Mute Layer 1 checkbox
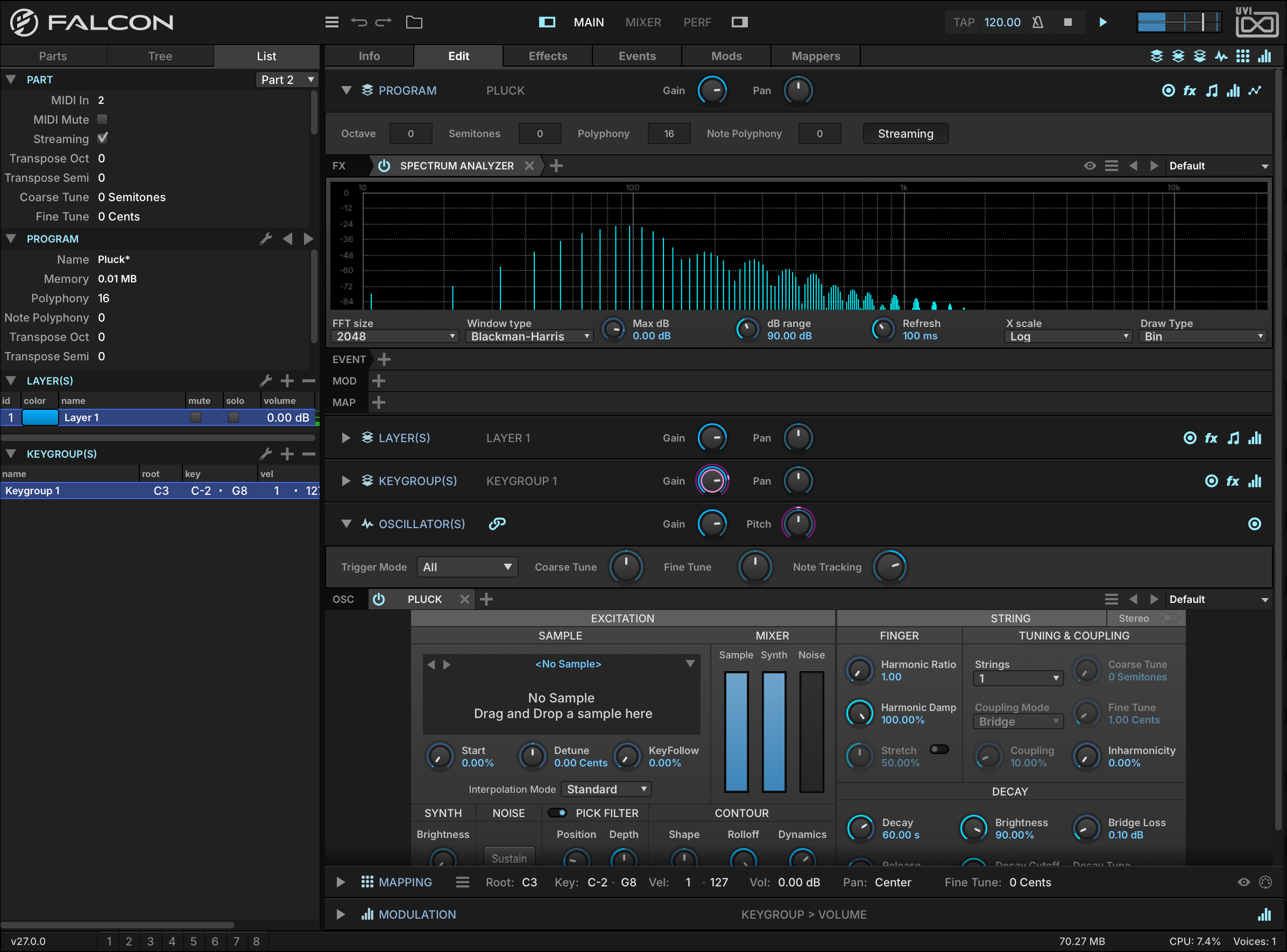The height and width of the screenshot is (952, 1287). point(195,417)
